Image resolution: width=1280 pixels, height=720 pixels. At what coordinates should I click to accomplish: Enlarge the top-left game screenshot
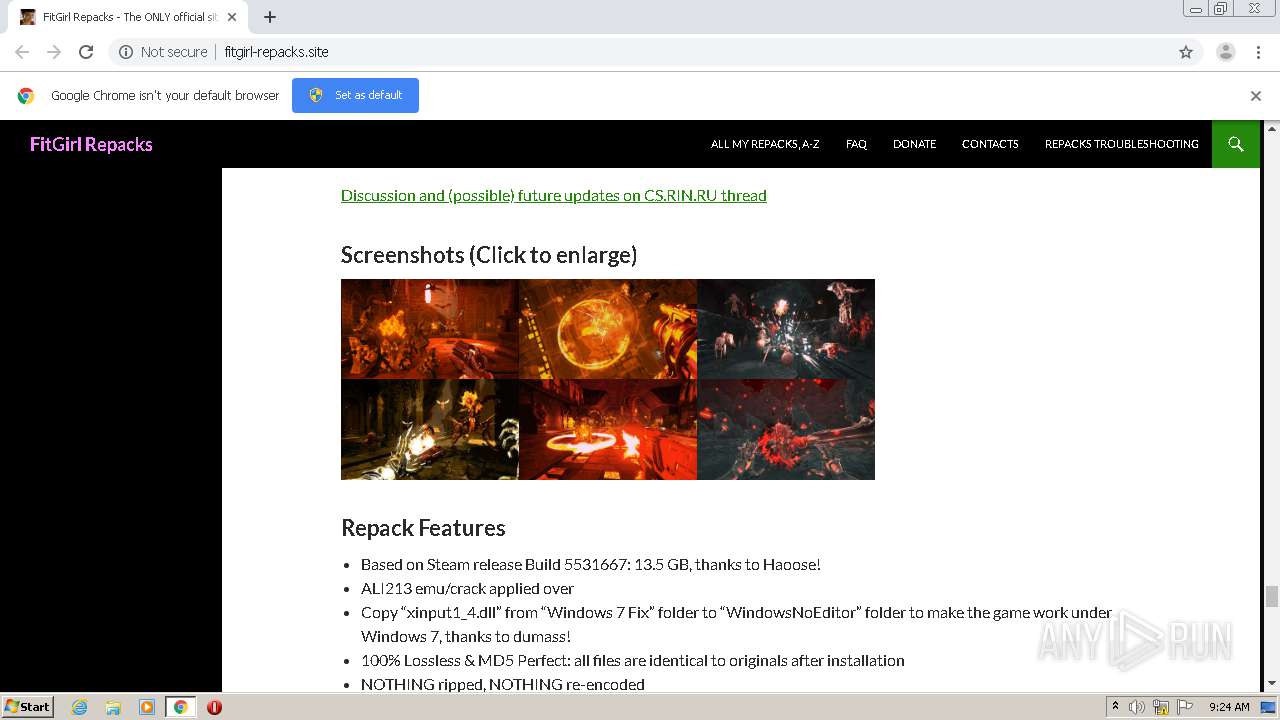(430, 329)
